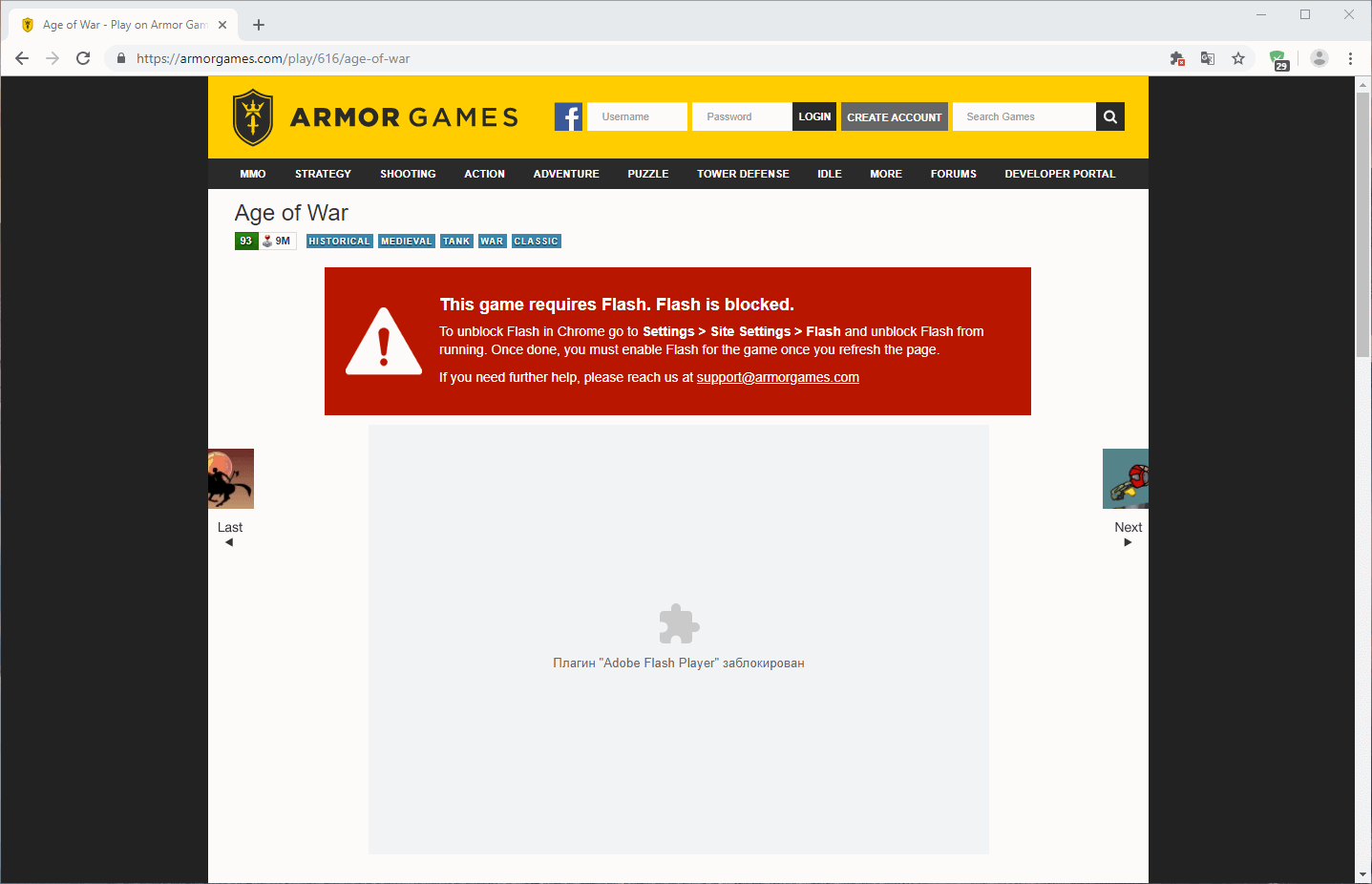Viewport: 1372px width, 884px height.
Task: Open the Idle category
Action: click(830, 174)
